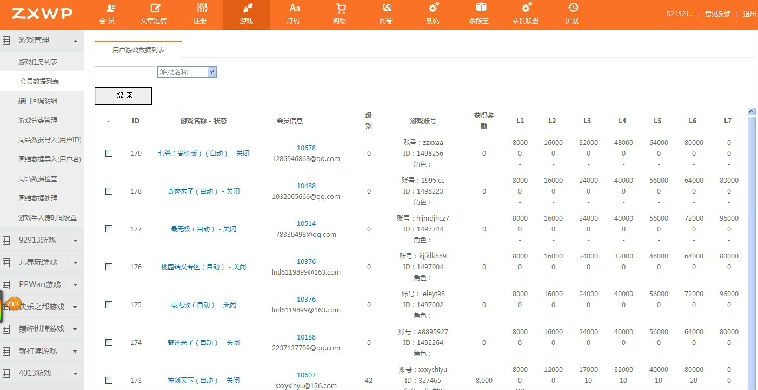Viewport: 758px width, 390px height.
Task: Click the ZXWP logo
Action: (42, 14)
